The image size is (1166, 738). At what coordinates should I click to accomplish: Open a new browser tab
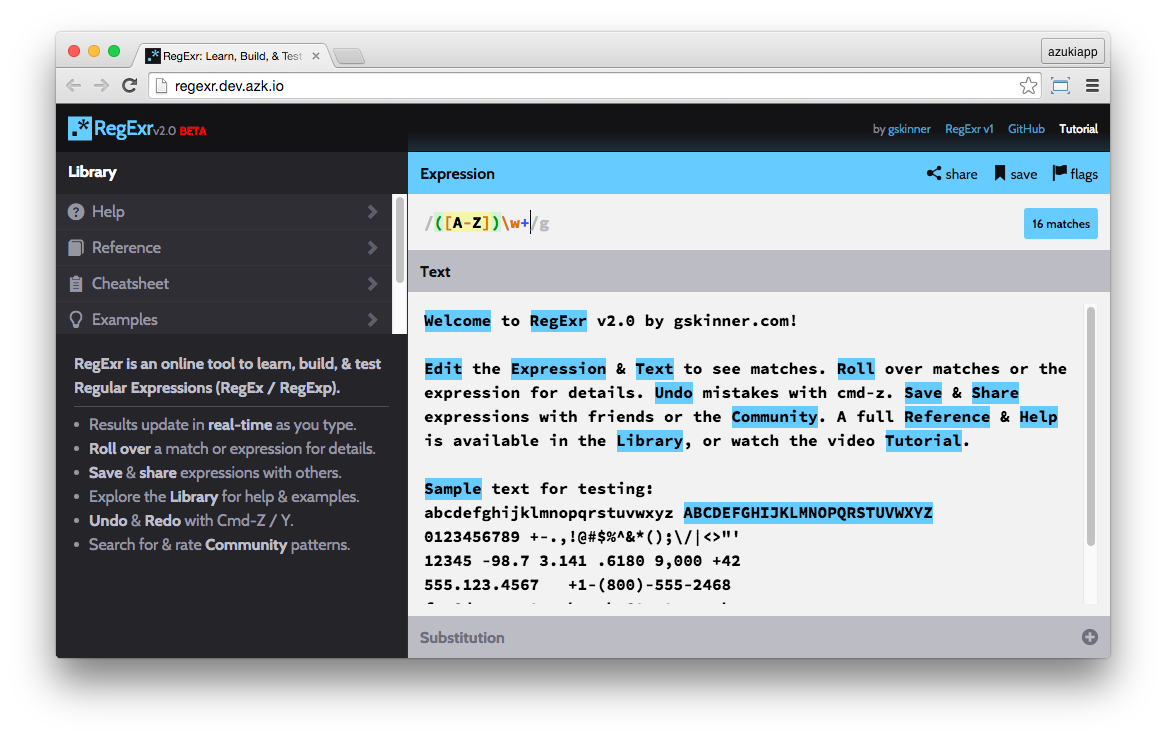click(x=349, y=56)
